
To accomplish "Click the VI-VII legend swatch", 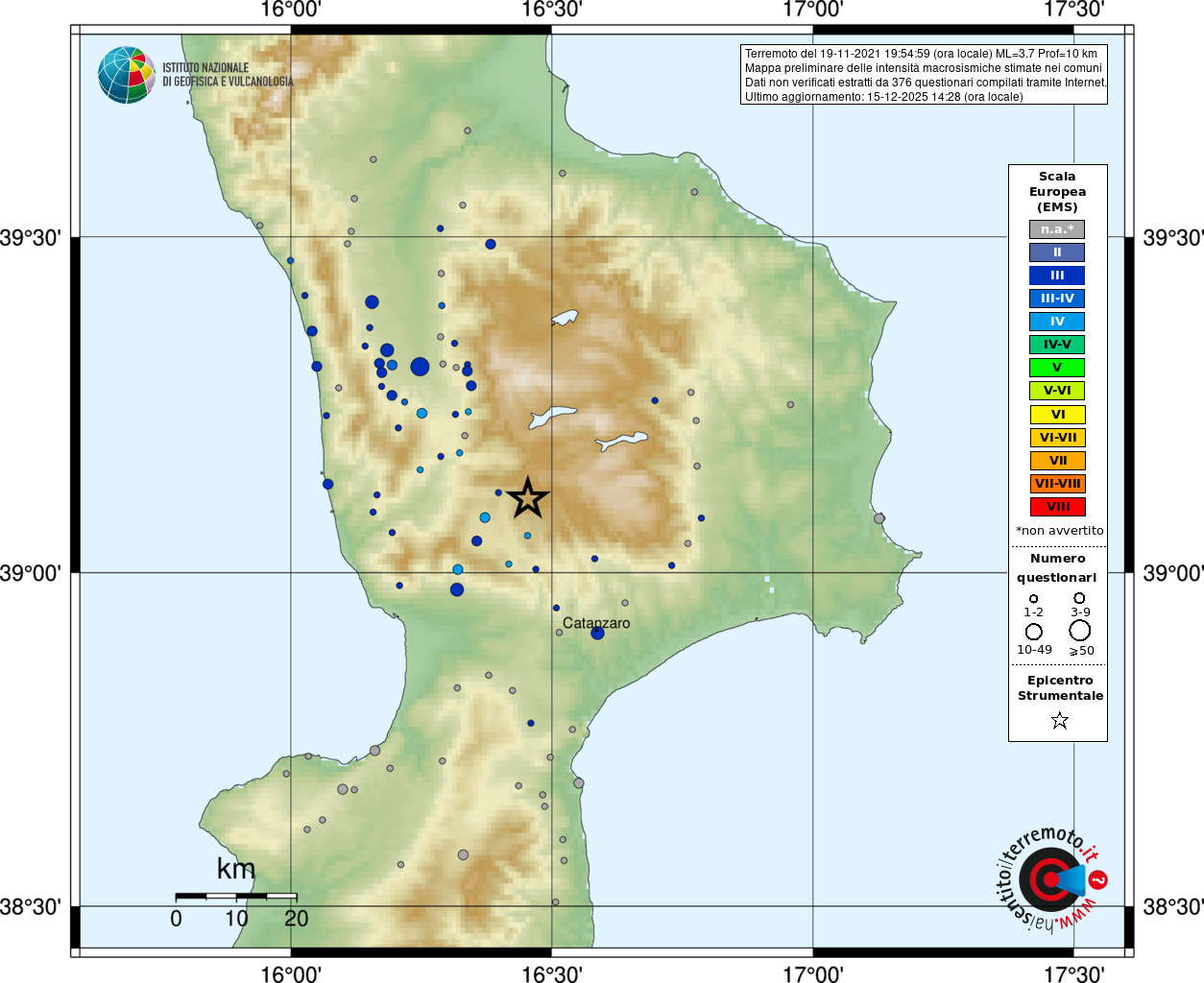I will coord(1057,438).
